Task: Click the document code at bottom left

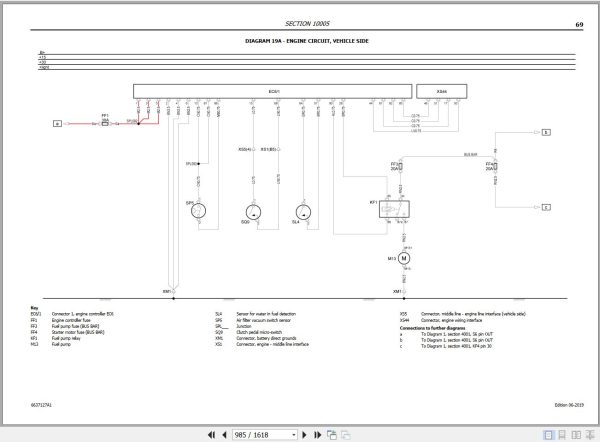Action: click(41, 405)
